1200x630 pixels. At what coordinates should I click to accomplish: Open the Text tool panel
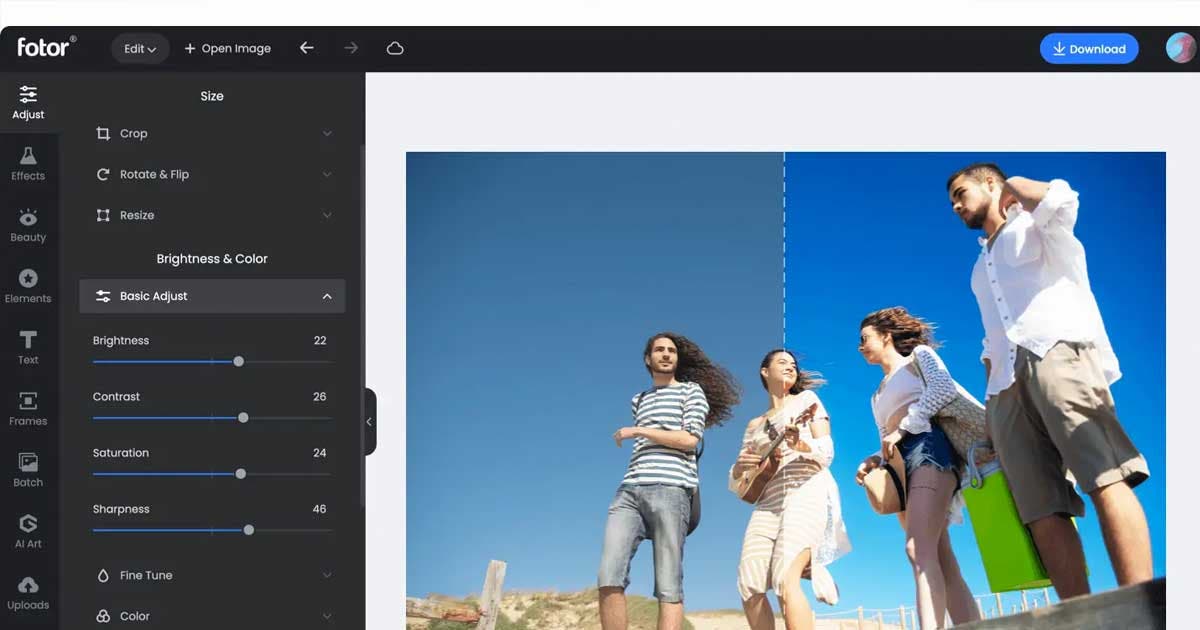[28, 347]
